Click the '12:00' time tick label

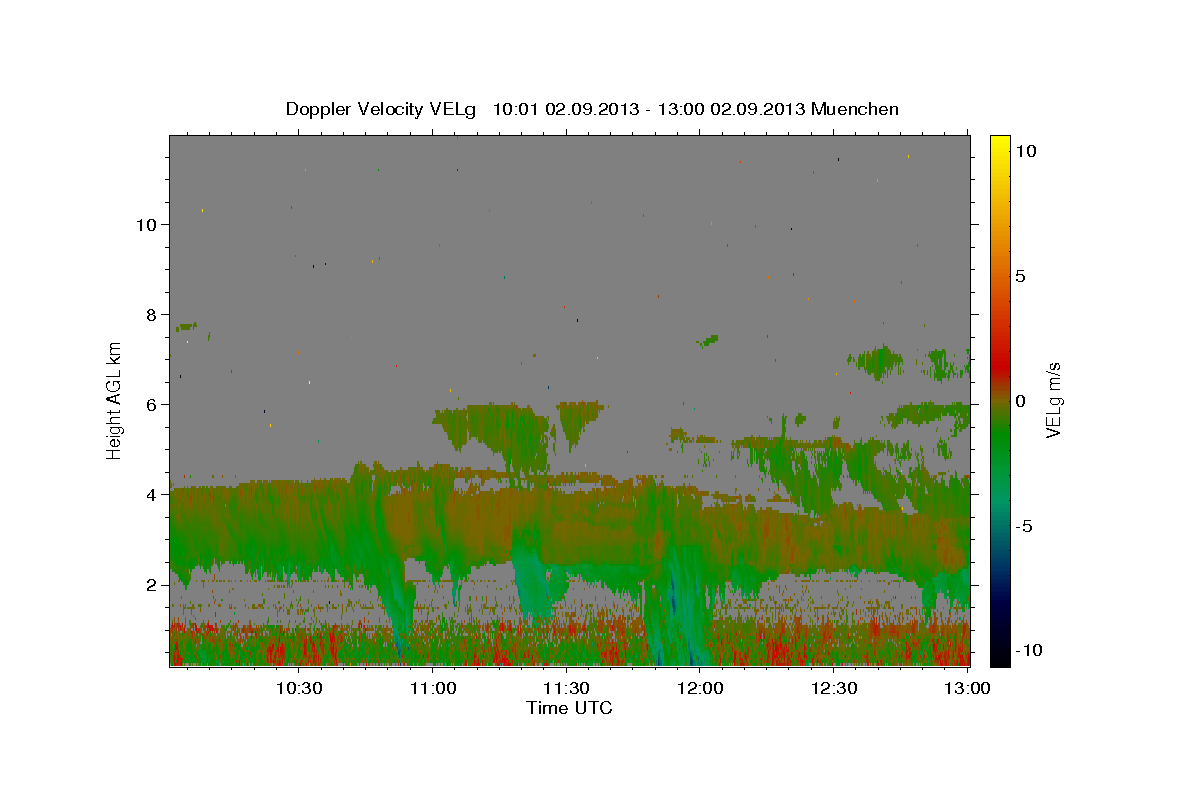tap(700, 688)
